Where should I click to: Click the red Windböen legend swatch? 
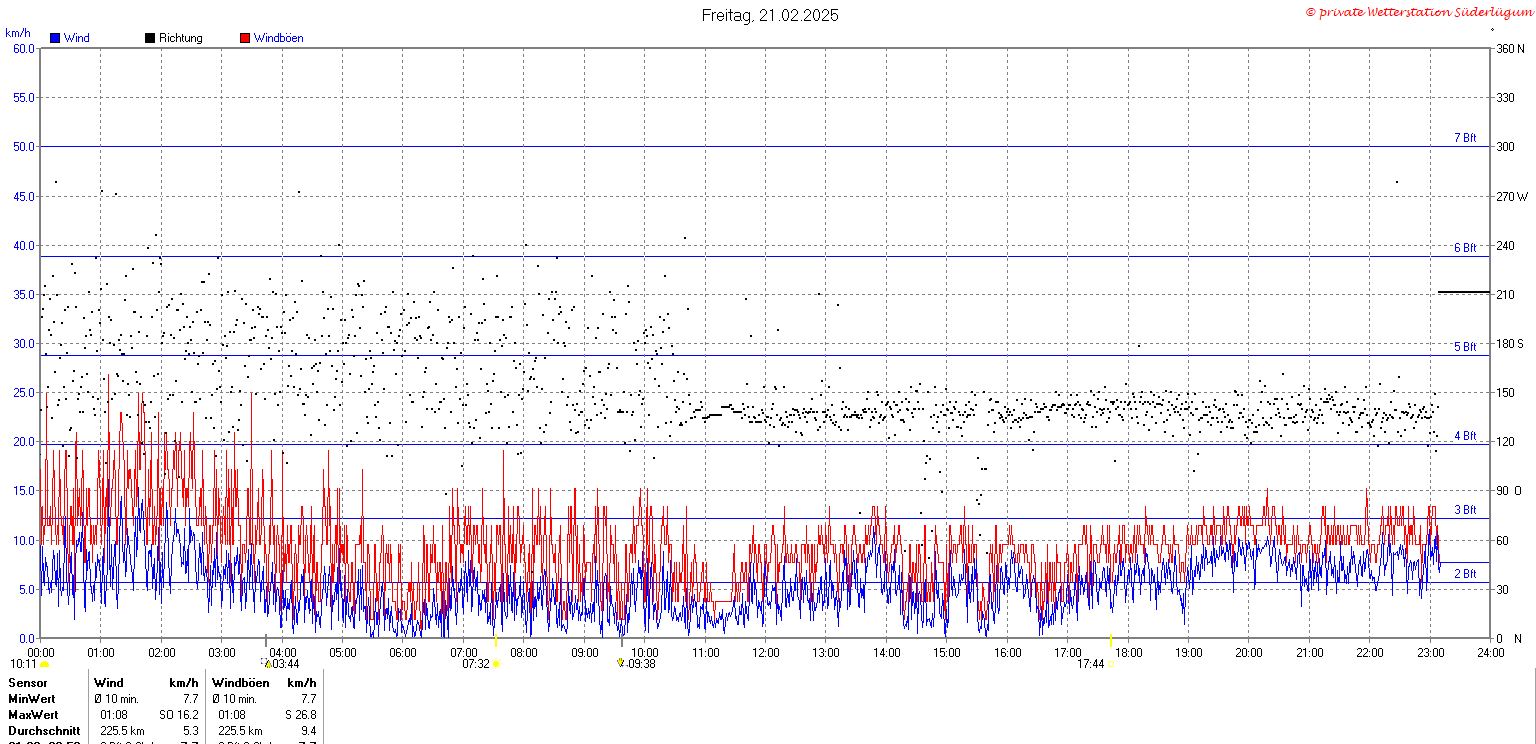(x=245, y=38)
